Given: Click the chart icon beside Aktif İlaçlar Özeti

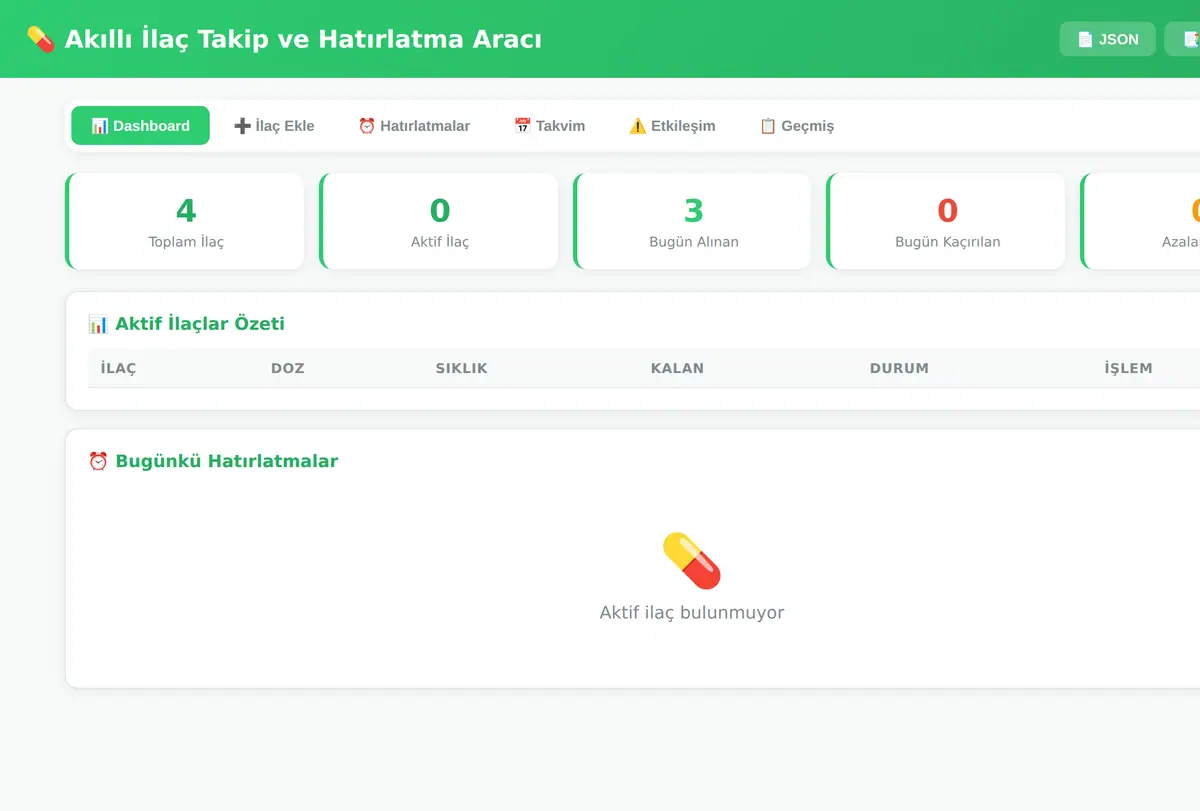Looking at the screenshot, I should [x=98, y=324].
